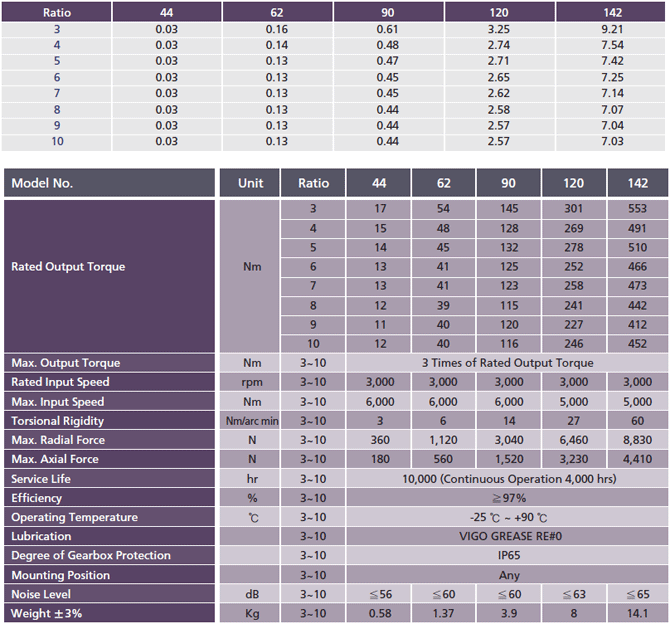Click the weight value '0.58'
The height and width of the screenshot is (624, 670).
380,613
